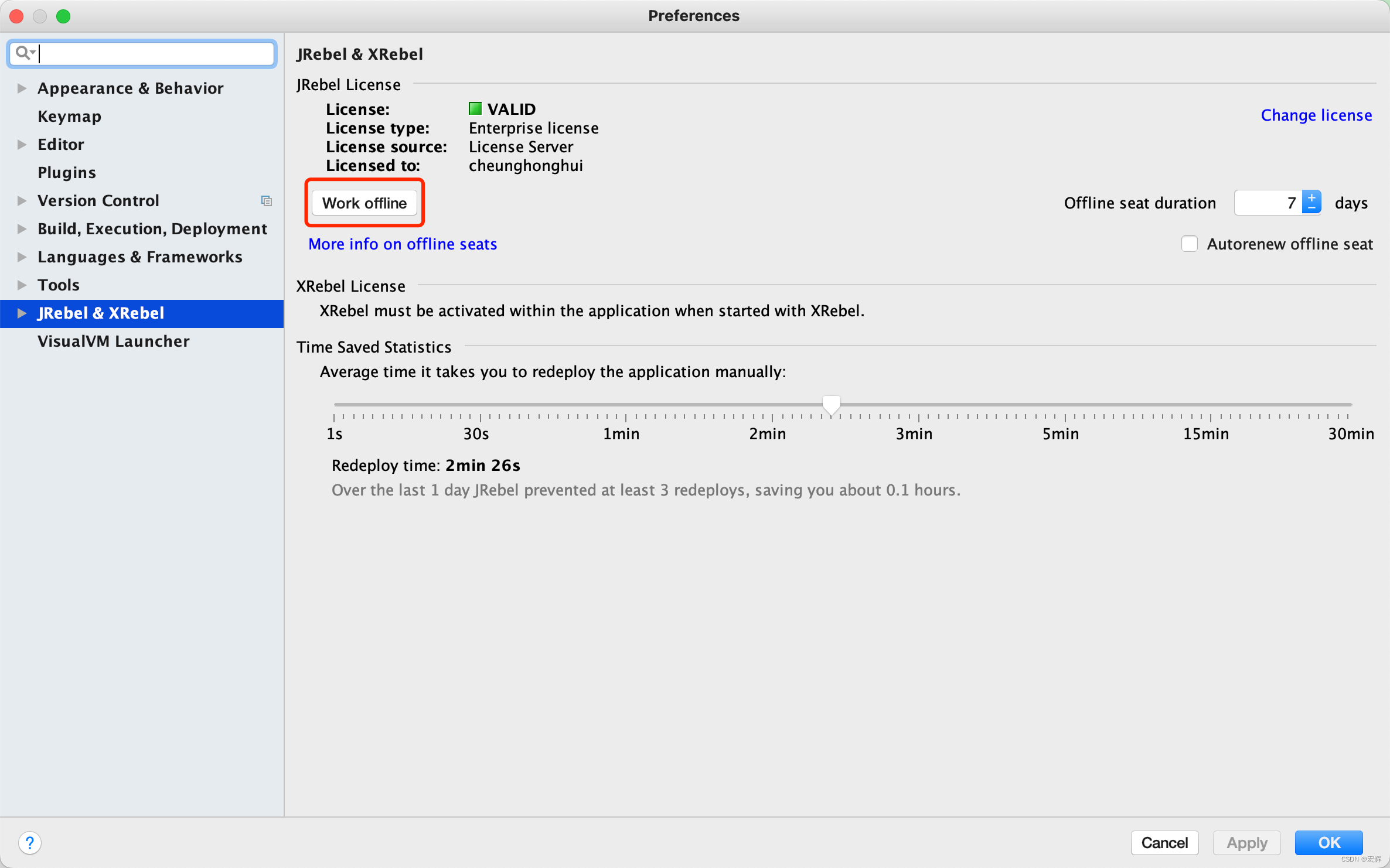1390x868 pixels.
Task: Expand Languages & Frameworks arrow
Action: click(x=22, y=257)
